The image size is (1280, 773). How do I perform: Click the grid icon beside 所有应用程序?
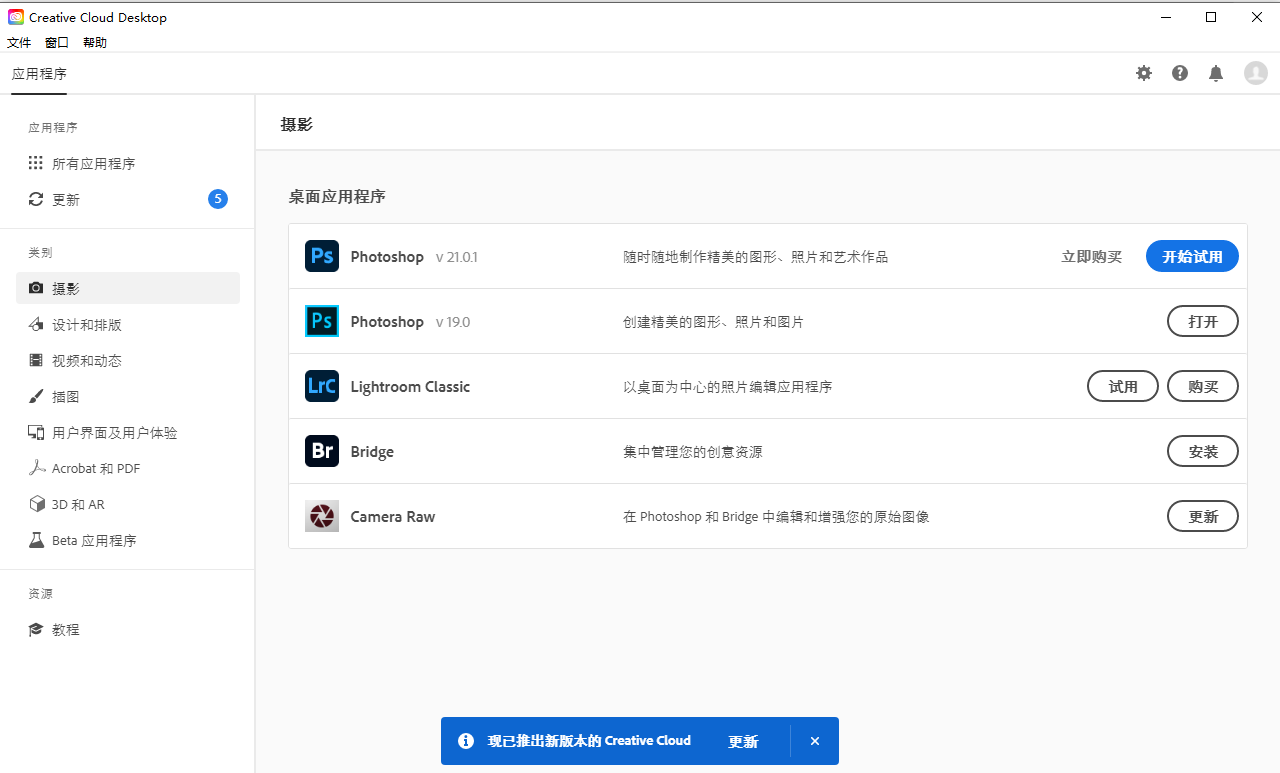[x=36, y=163]
